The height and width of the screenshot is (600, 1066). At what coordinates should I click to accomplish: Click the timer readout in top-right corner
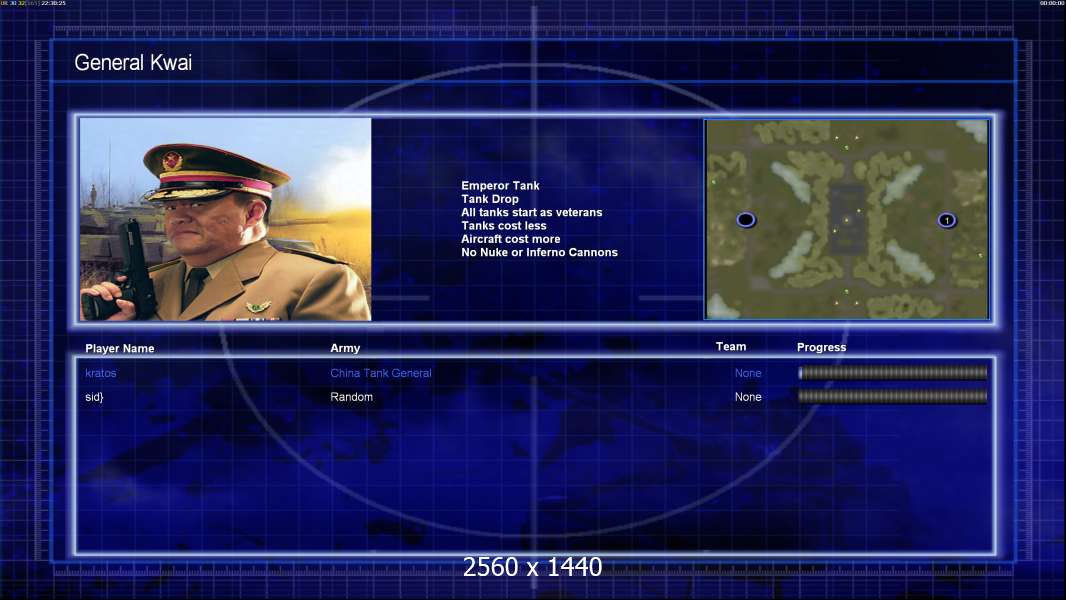[1052, 3]
